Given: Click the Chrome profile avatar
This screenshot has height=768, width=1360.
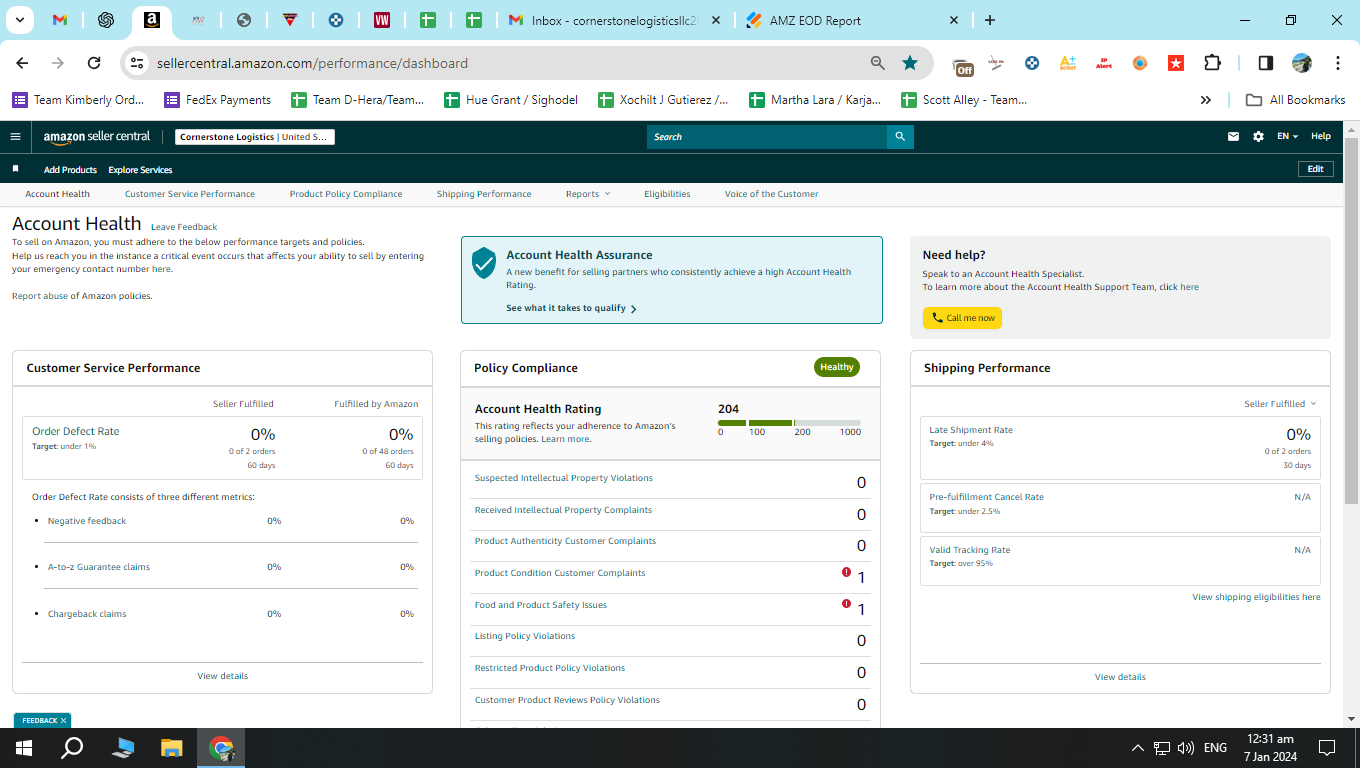Looking at the screenshot, I should (x=1302, y=63).
